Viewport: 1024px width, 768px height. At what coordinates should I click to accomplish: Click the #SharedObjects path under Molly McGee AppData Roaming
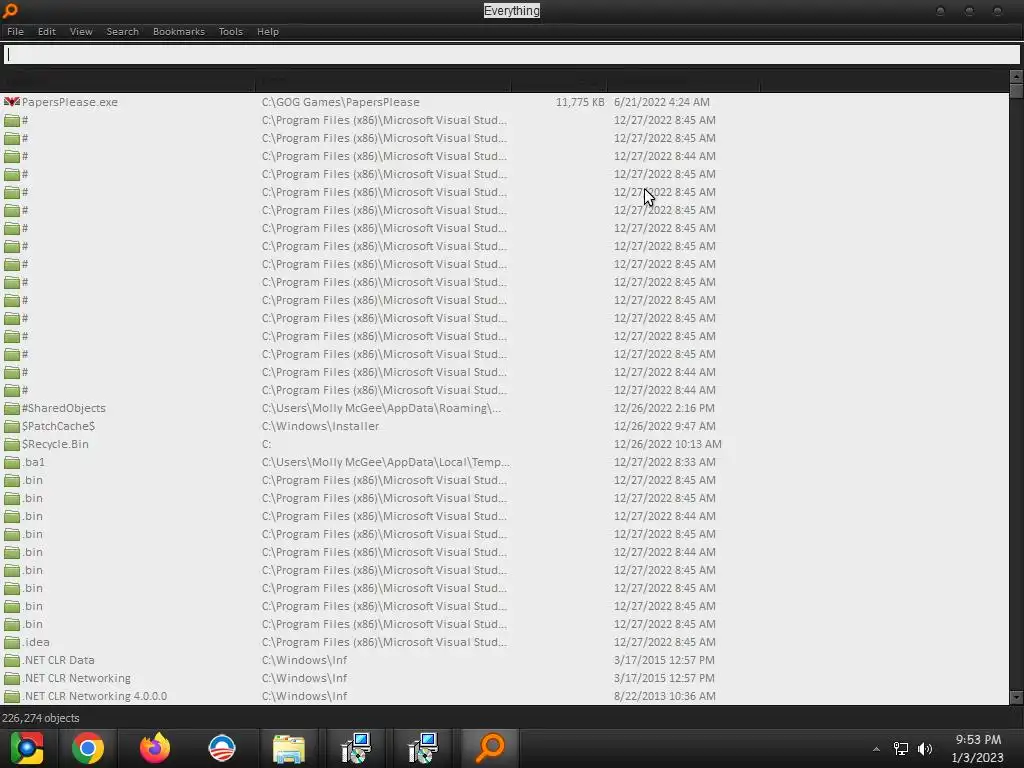(x=381, y=408)
